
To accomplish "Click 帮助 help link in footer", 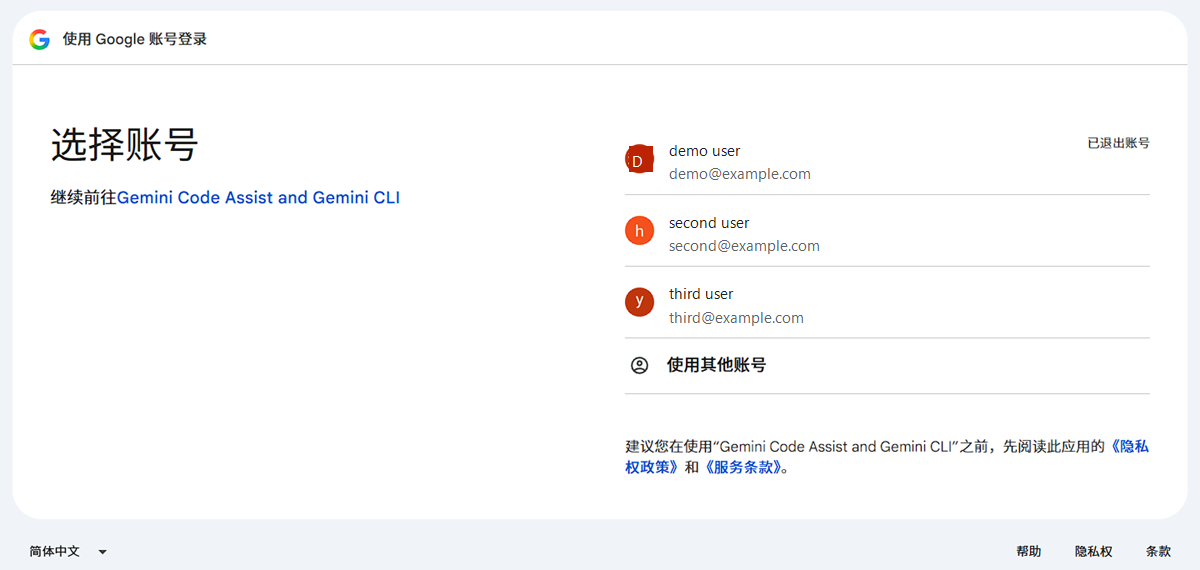I will click(x=1028, y=552).
